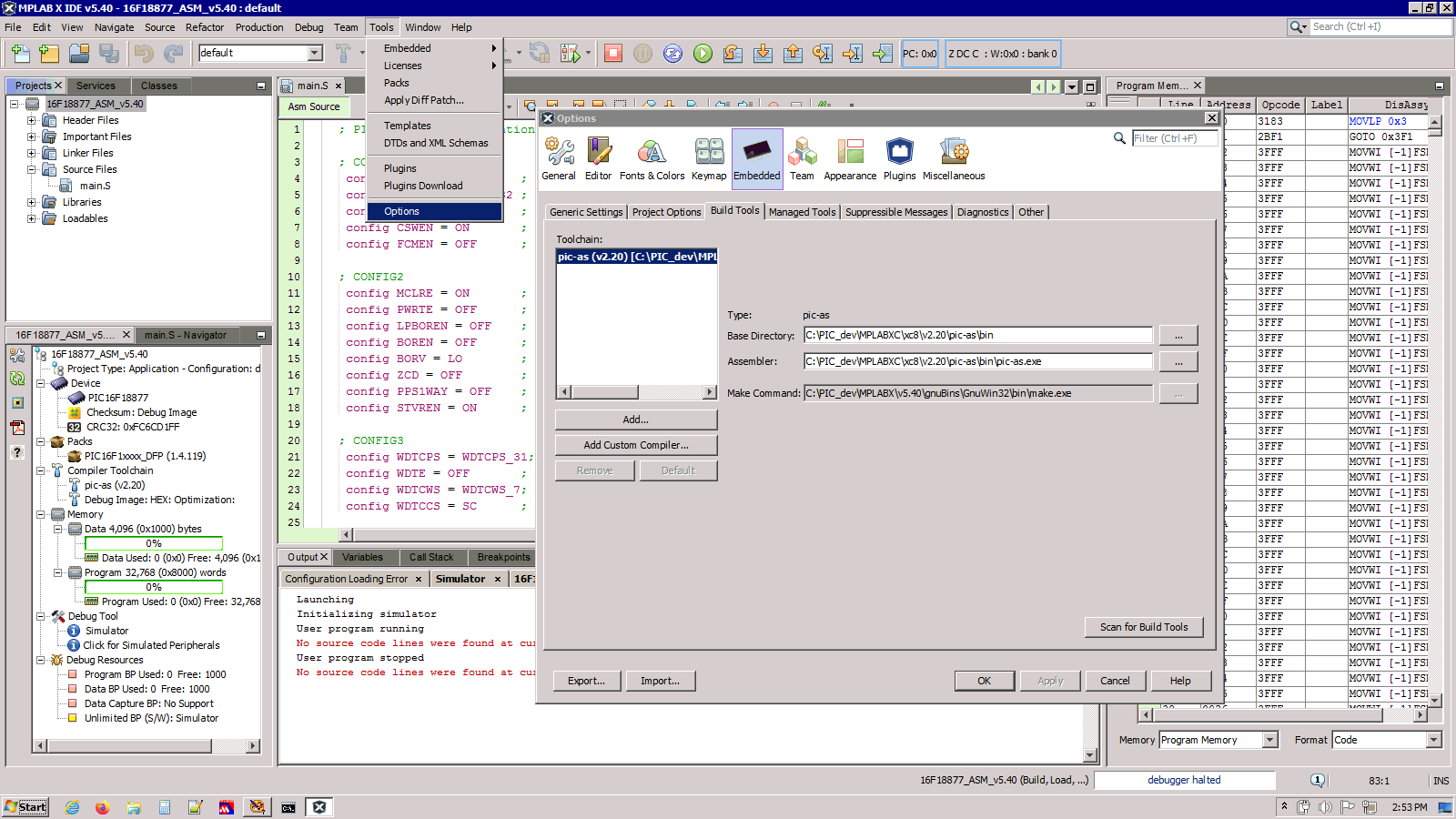Image resolution: width=1456 pixels, height=819 pixels.
Task: Switch to the Managed Tools tab
Action: (802, 212)
